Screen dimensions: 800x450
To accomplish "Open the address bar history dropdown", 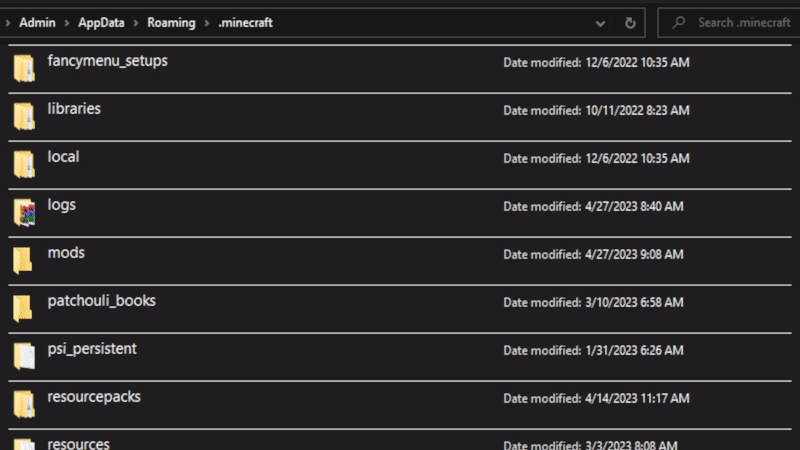I will click(599, 22).
